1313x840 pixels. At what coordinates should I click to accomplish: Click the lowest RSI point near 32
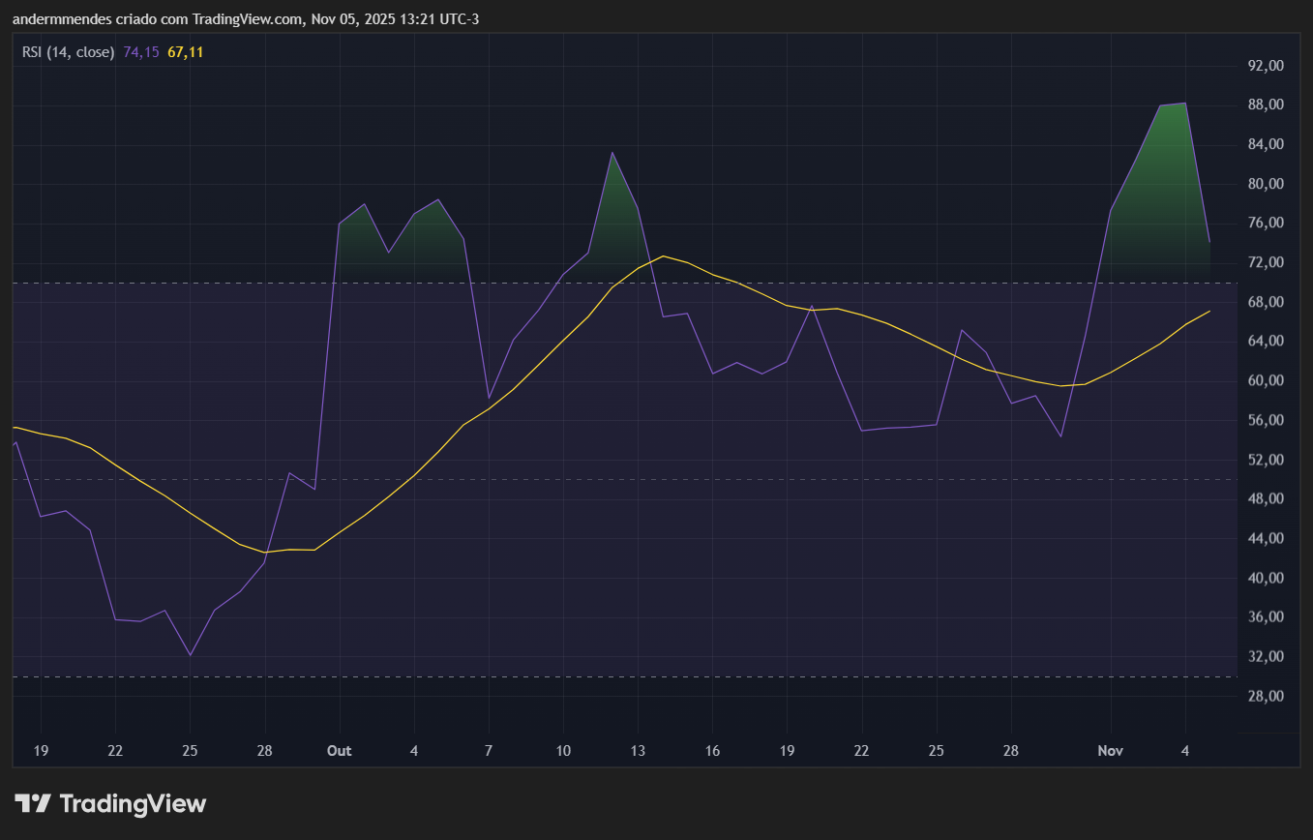190,655
